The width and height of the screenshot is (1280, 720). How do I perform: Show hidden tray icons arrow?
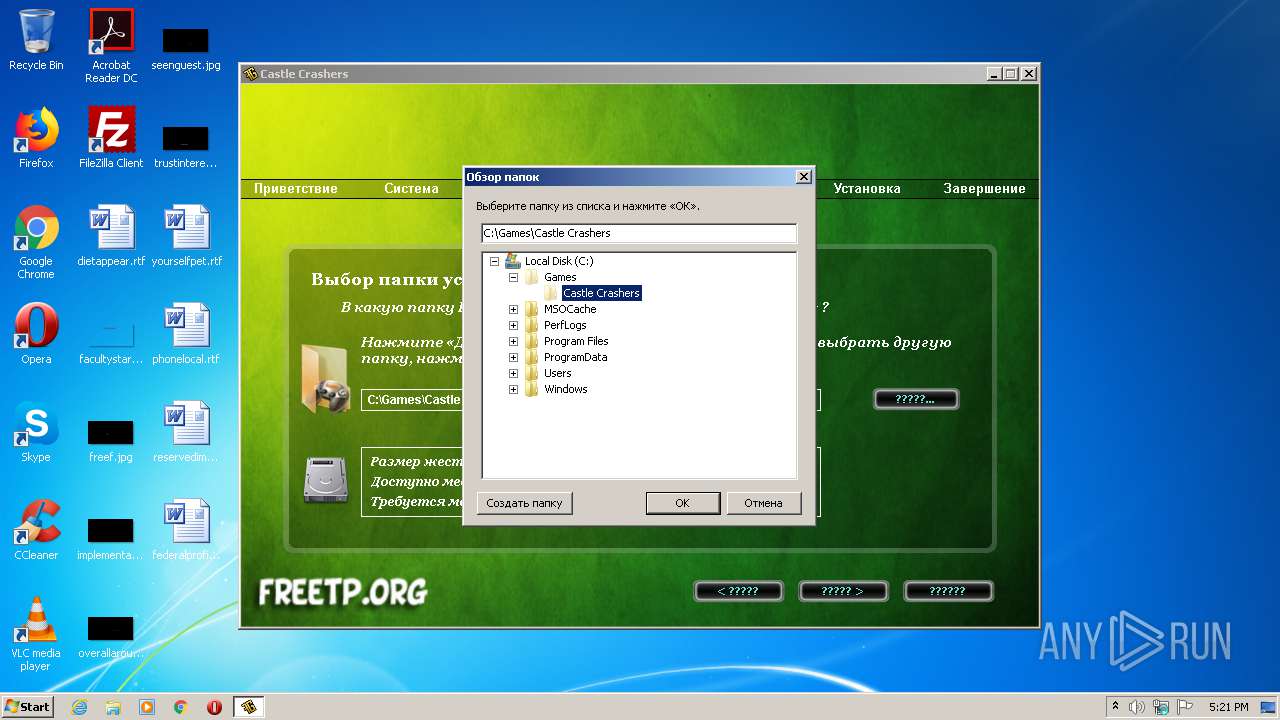(1115, 707)
